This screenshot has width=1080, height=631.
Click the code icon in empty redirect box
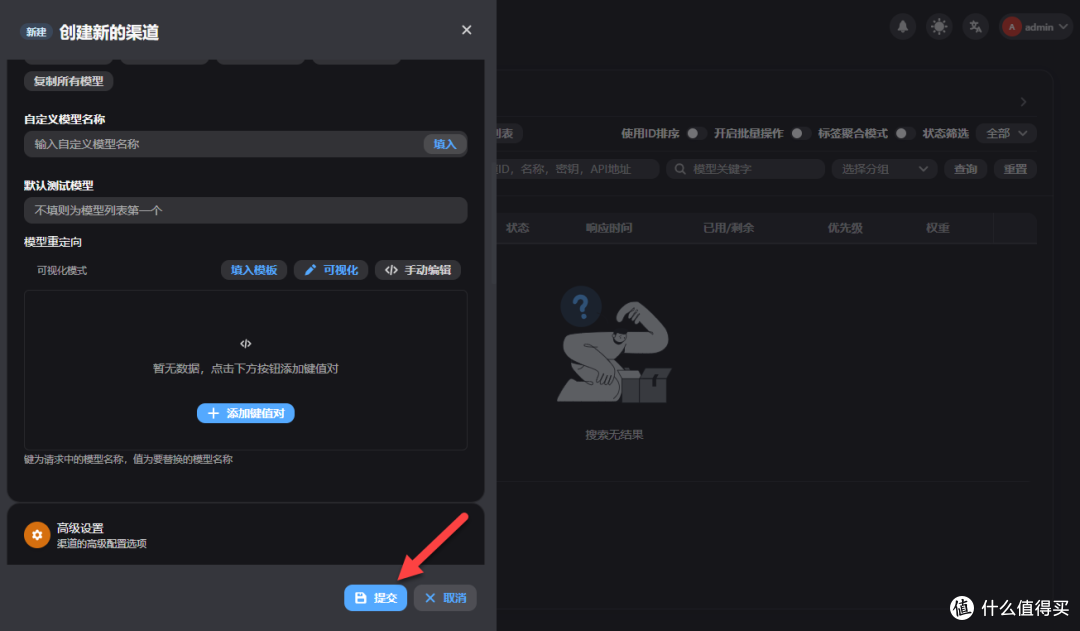245,343
